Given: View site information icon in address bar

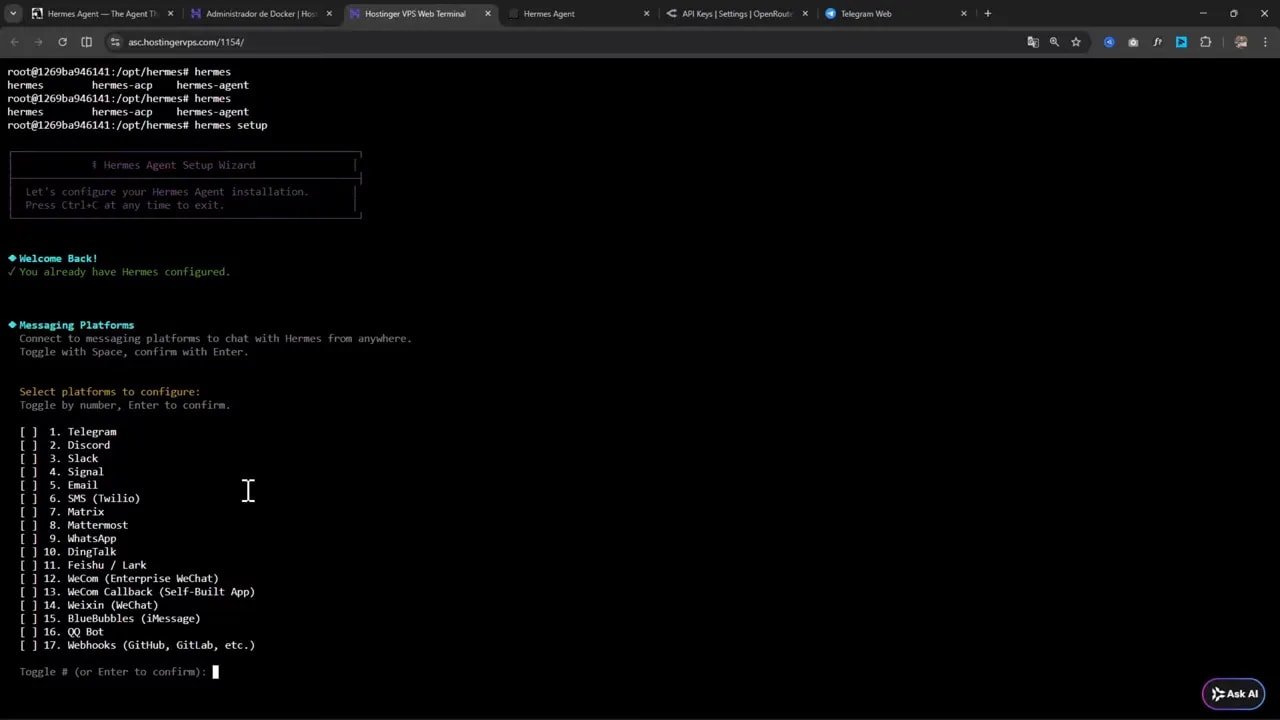Looking at the screenshot, I should pos(115,42).
